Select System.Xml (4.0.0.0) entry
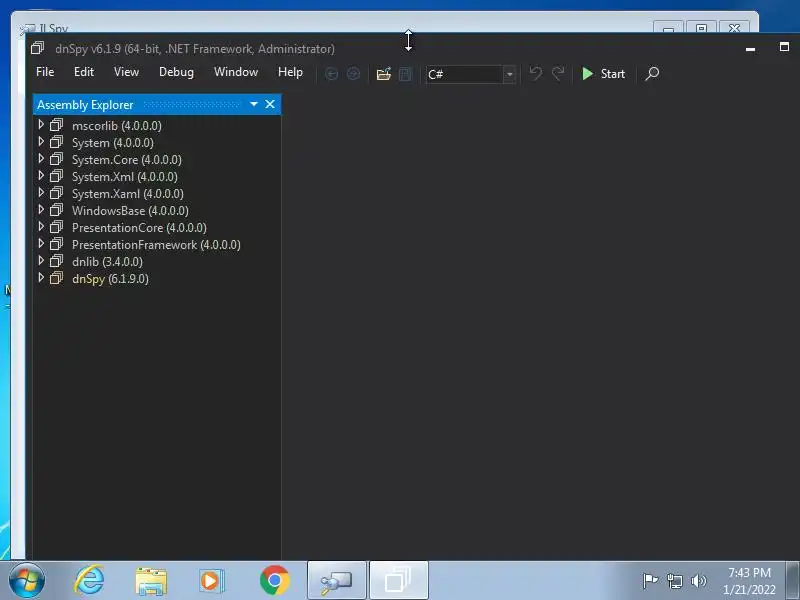Image resolution: width=800 pixels, height=600 pixels. coord(124,177)
